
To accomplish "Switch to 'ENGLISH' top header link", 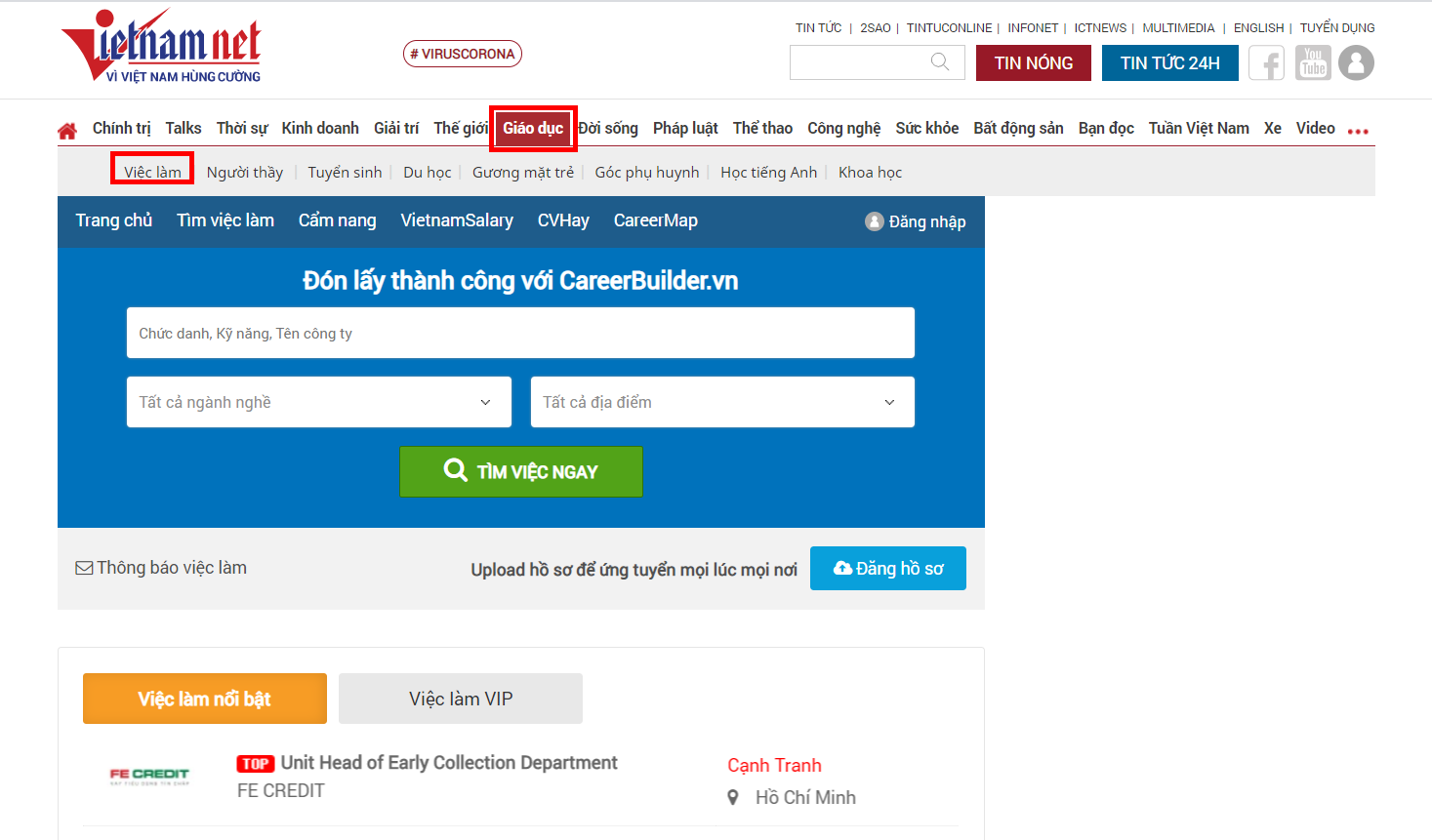I will click(x=1258, y=27).
